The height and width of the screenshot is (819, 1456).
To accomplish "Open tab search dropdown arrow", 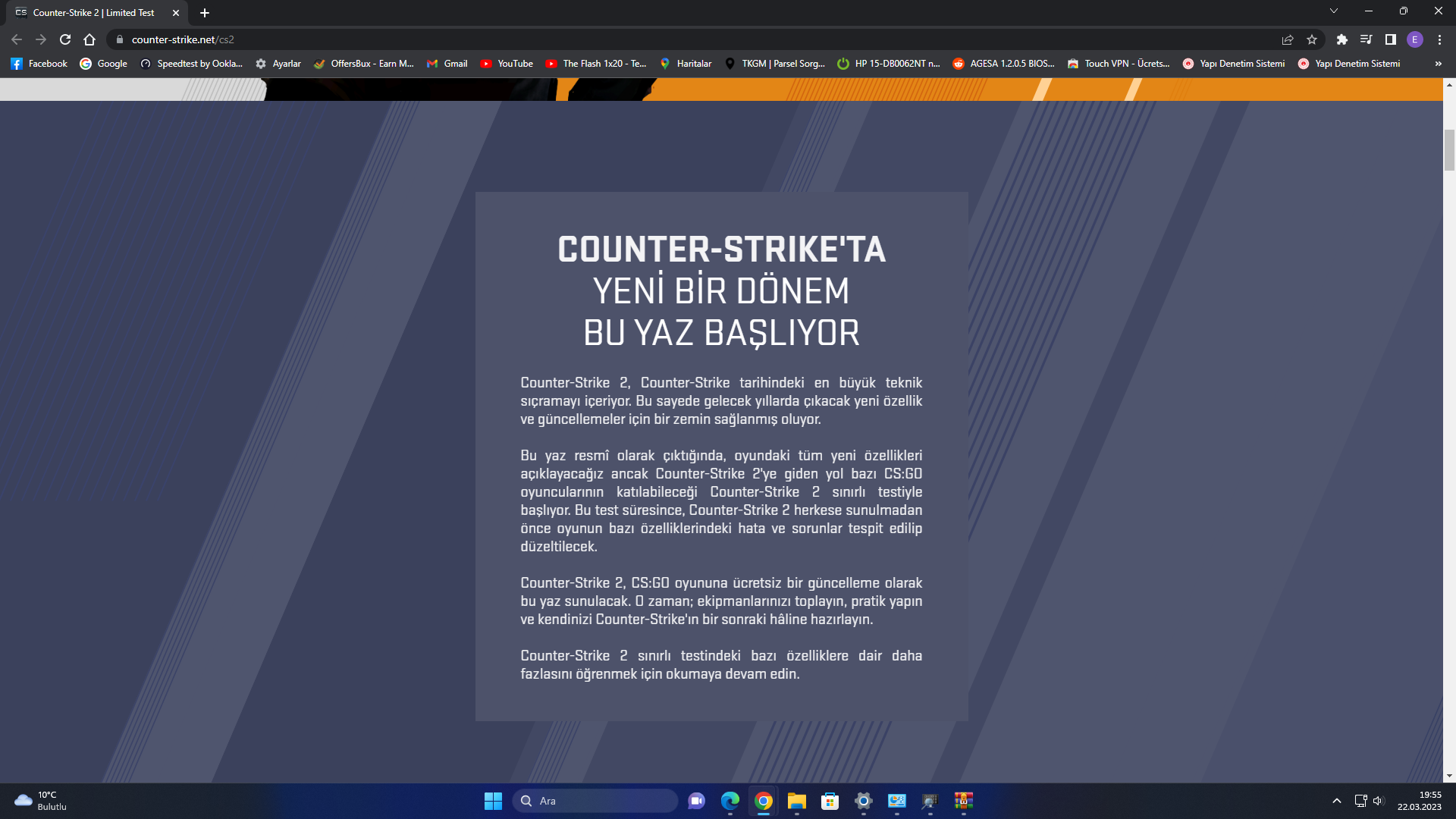I will point(1333,11).
